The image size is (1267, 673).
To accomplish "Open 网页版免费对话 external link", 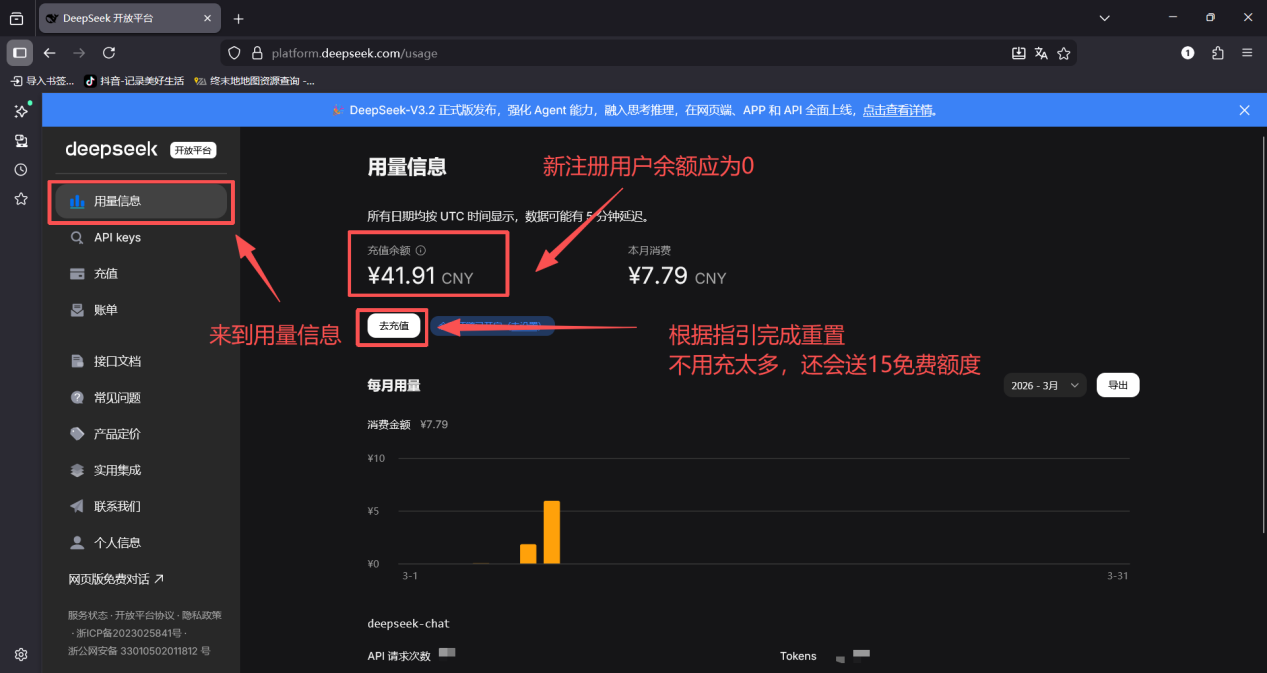I will pos(116,579).
